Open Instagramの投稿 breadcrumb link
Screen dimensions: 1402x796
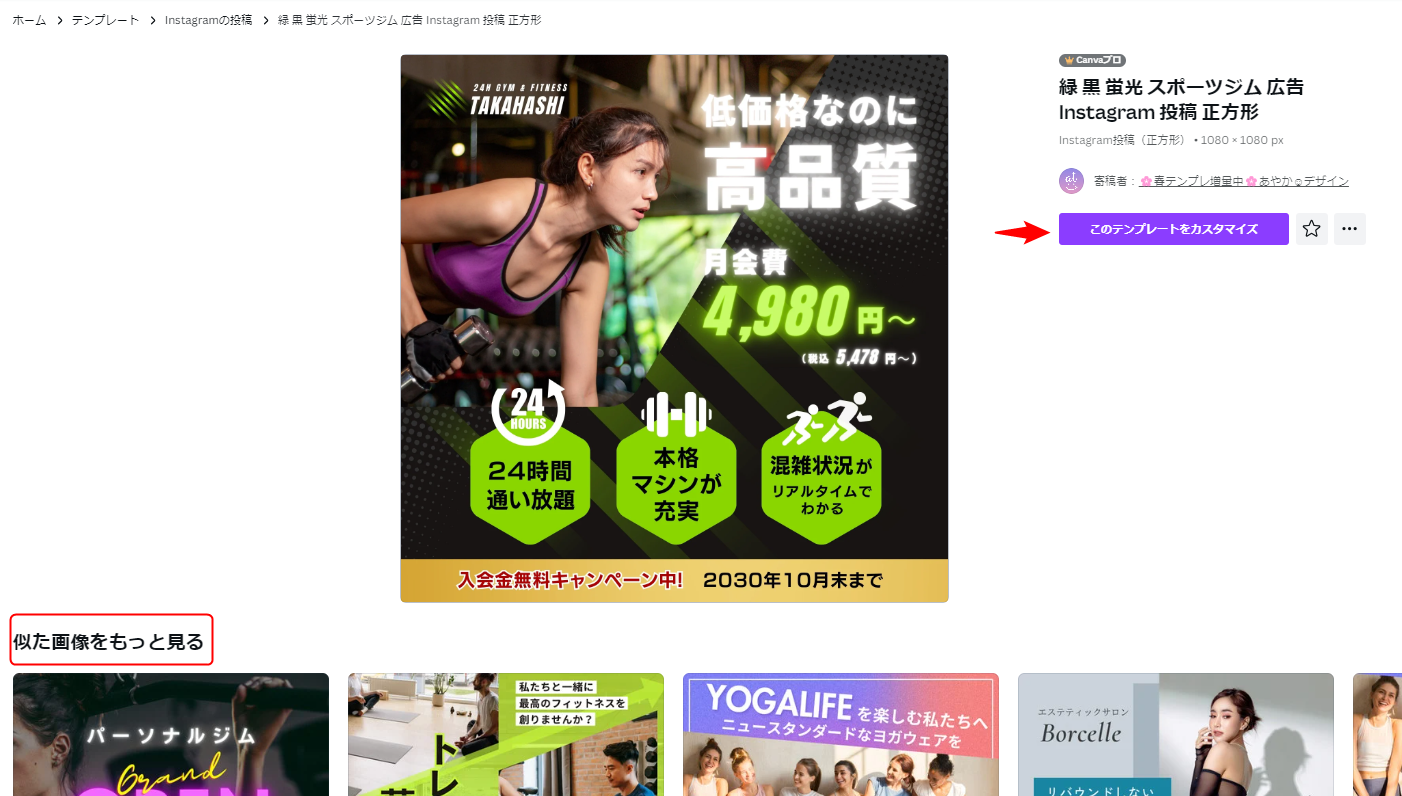[208, 20]
